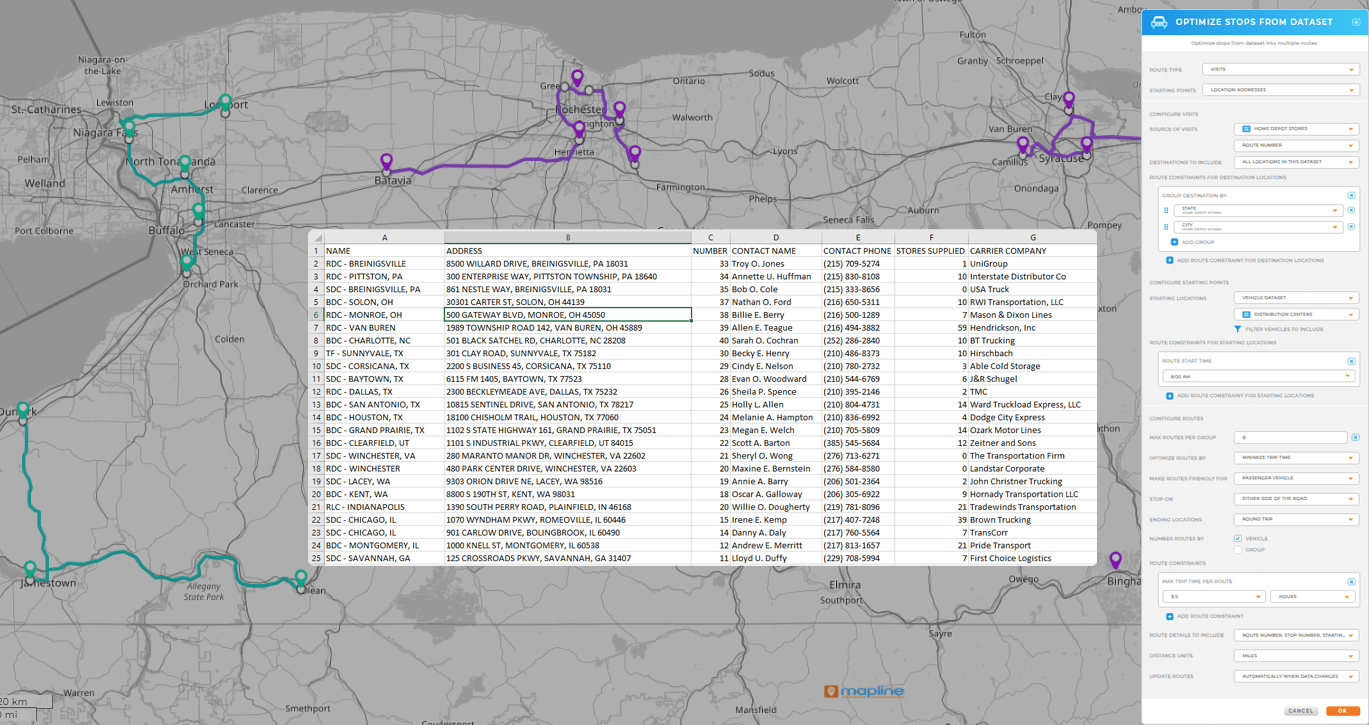This screenshot has height=725, width=1369.
Task: Click the truck icon in the Optimize Stops header
Action: click(x=1158, y=21)
